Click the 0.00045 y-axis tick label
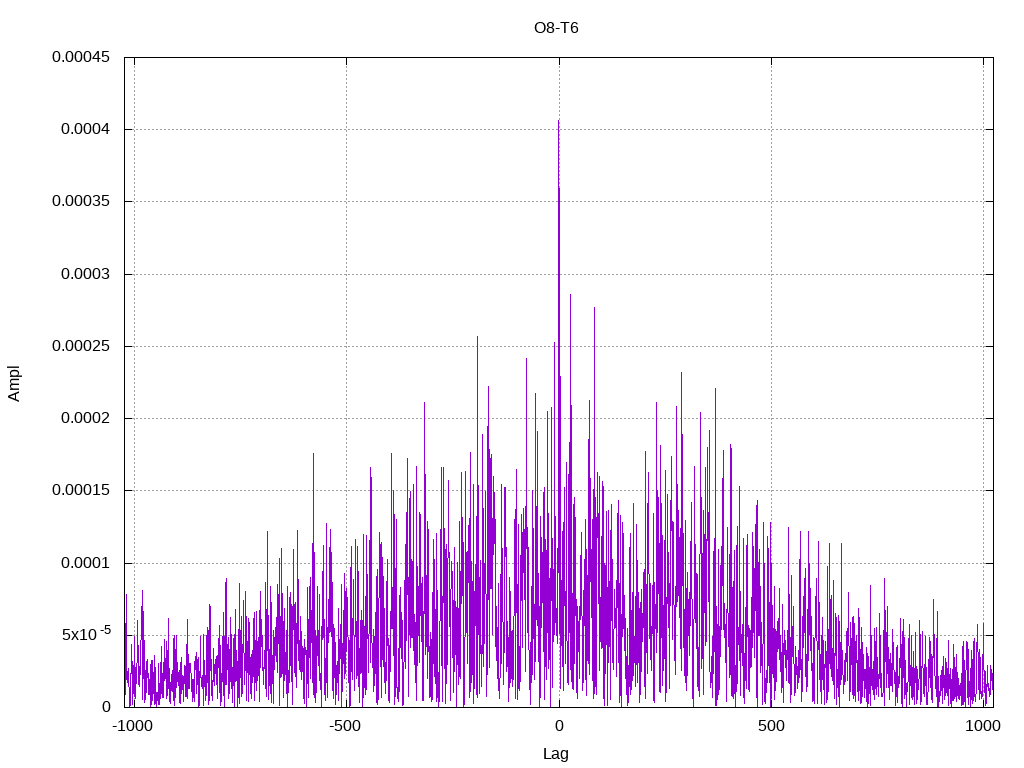The image size is (1024, 768). click(x=81, y=57)
